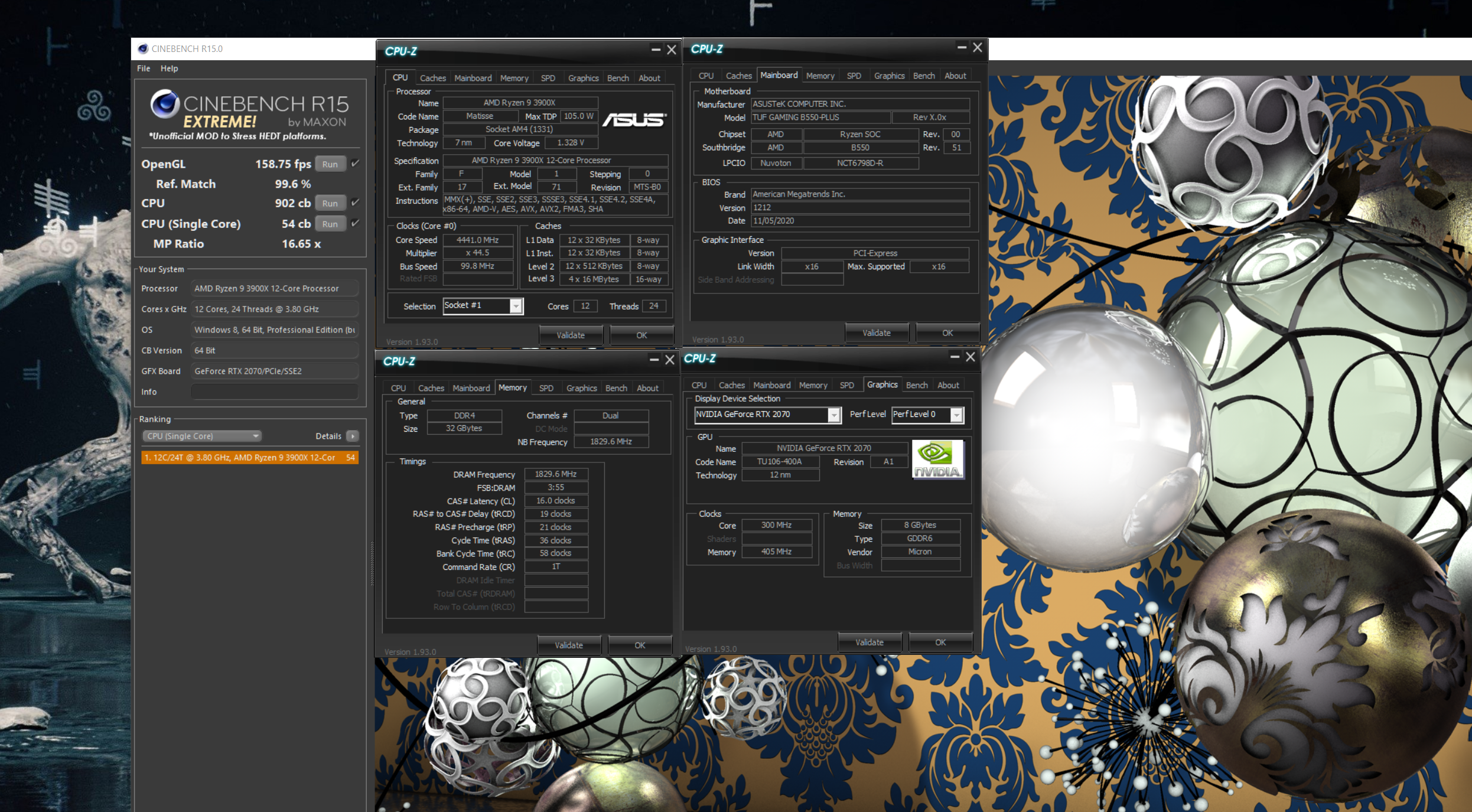Close the CPU-Z Graphics window
Viewport: 1472px width, 812px height.
click(970, 357)
